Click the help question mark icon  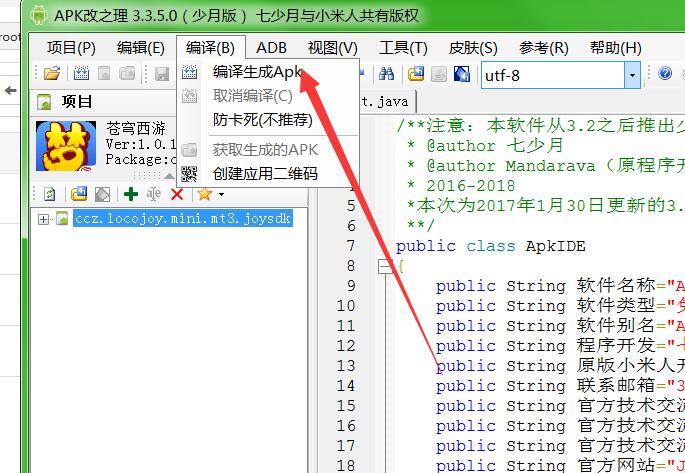pyautogui.click(x=665, y=74)
